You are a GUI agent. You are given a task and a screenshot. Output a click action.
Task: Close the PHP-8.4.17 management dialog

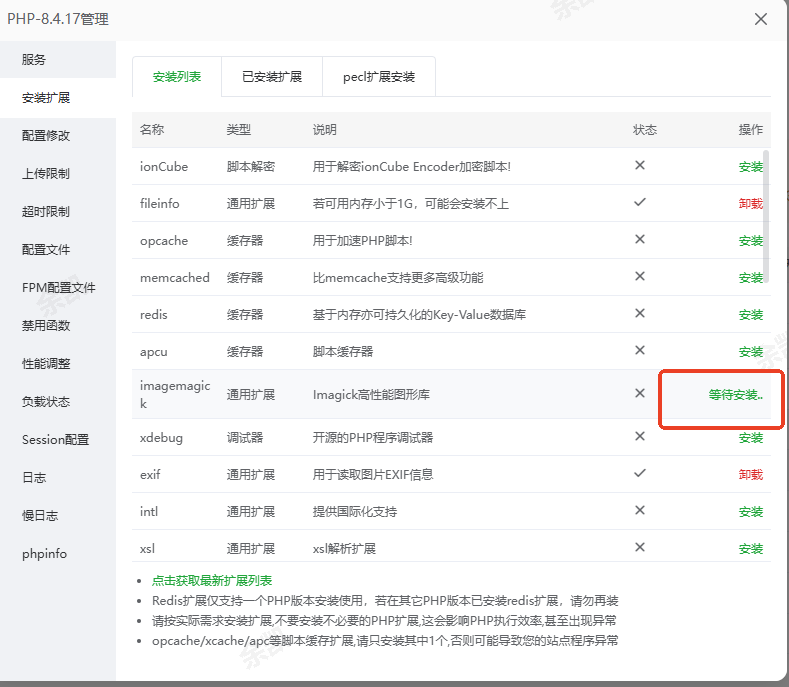[760, 19]
